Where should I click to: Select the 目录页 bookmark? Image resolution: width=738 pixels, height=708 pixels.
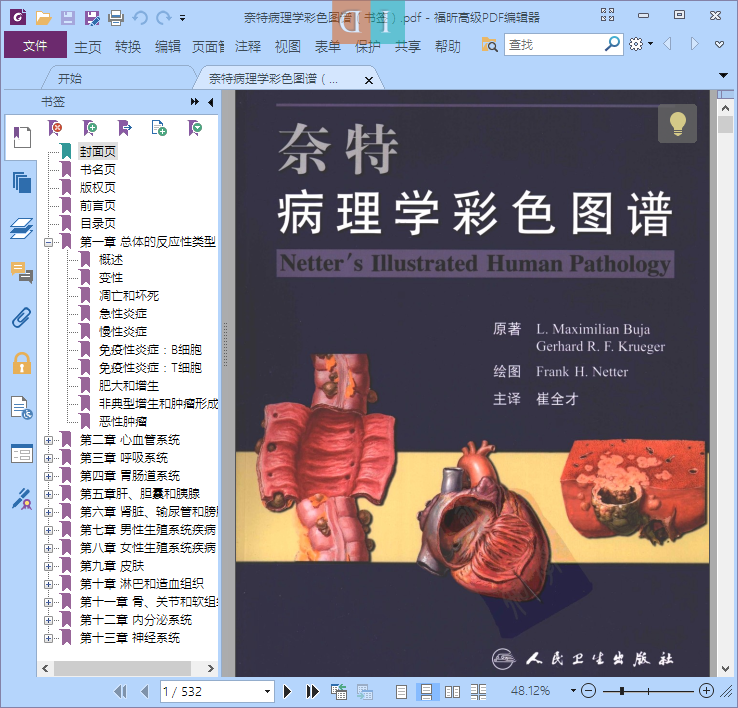97,223
